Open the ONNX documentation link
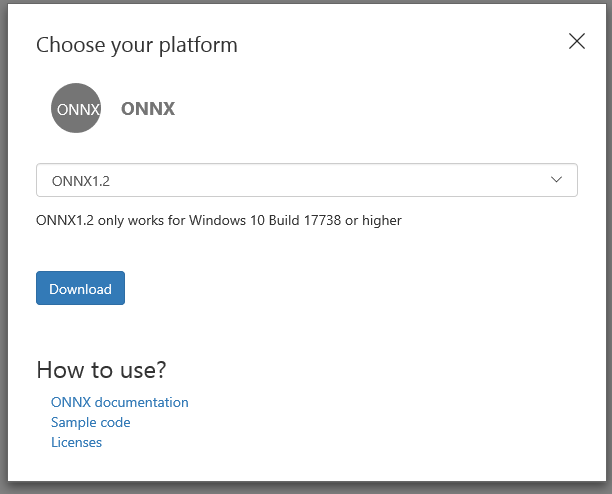Viewport: 612px width, 494px height. pos(120,402)
